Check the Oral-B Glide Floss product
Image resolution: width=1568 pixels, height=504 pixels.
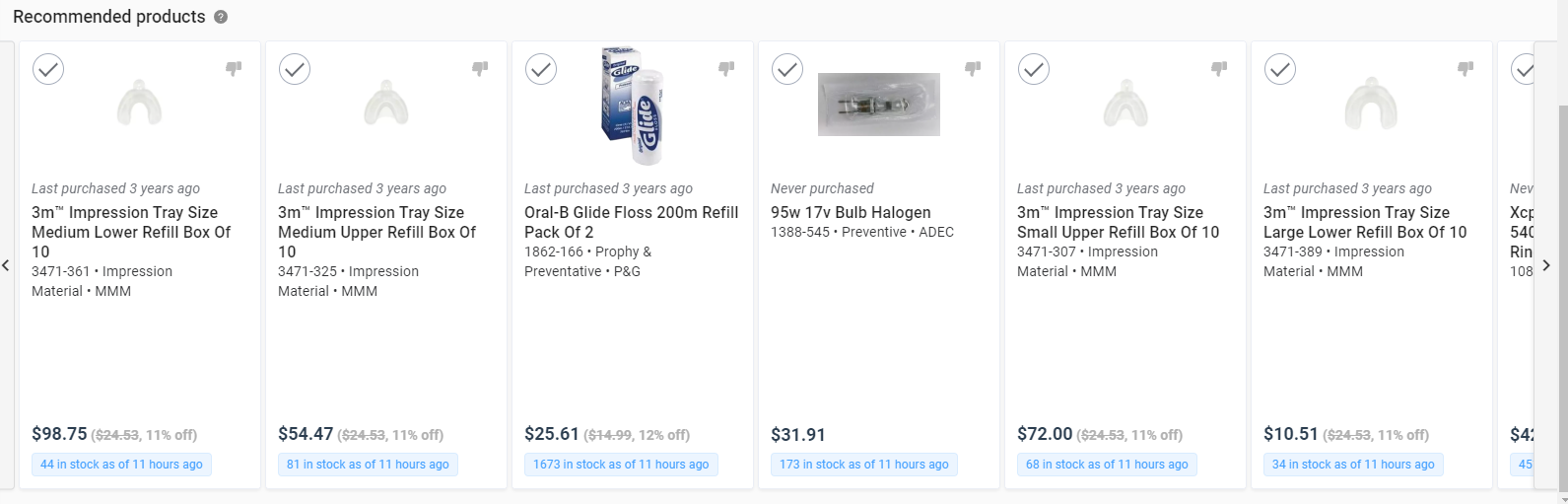(541, 69)
